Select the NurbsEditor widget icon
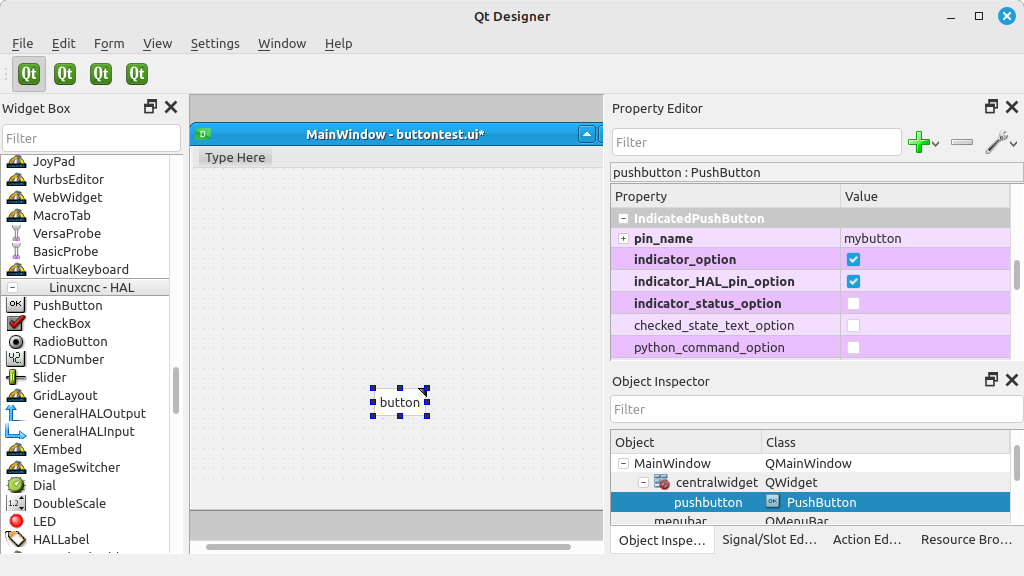Image resolution: width=1024 pixels, height=576 pixels. [x=16, y=180]
